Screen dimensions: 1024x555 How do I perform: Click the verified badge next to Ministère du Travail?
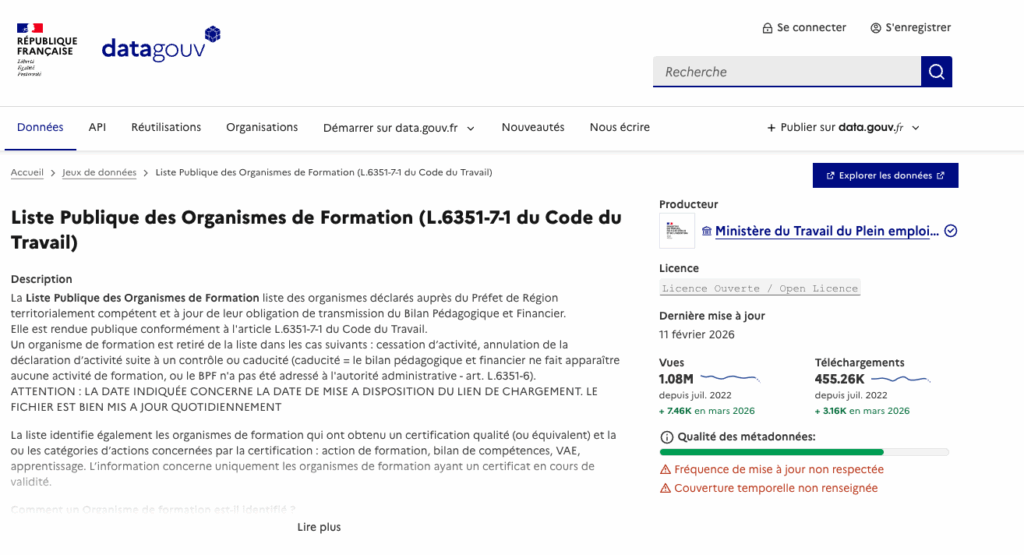click(951, 231)
